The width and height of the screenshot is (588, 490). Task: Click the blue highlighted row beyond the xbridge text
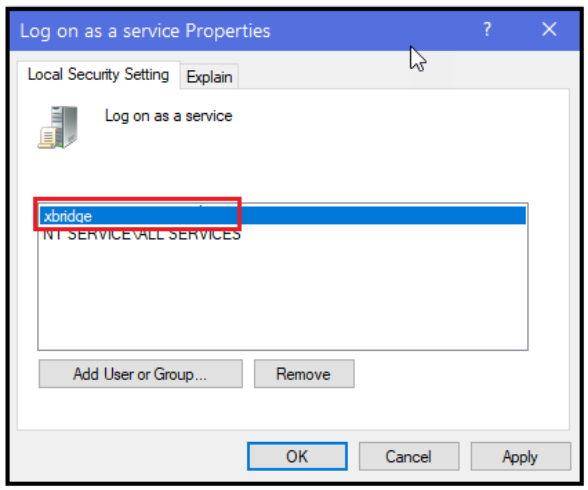click(382, 216)
